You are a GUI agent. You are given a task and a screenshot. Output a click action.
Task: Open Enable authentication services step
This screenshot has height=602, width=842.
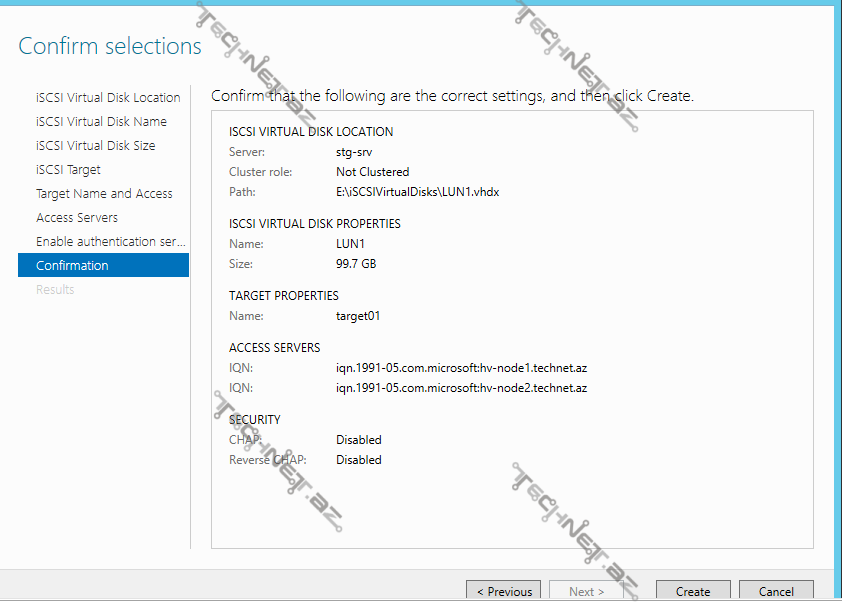110,241
